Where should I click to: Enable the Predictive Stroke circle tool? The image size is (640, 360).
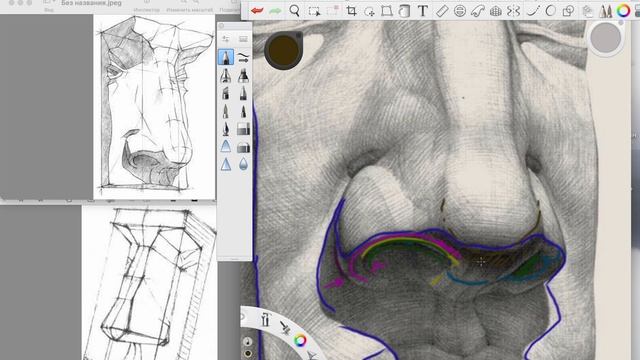pyautogui.click(x=550, y=11)
